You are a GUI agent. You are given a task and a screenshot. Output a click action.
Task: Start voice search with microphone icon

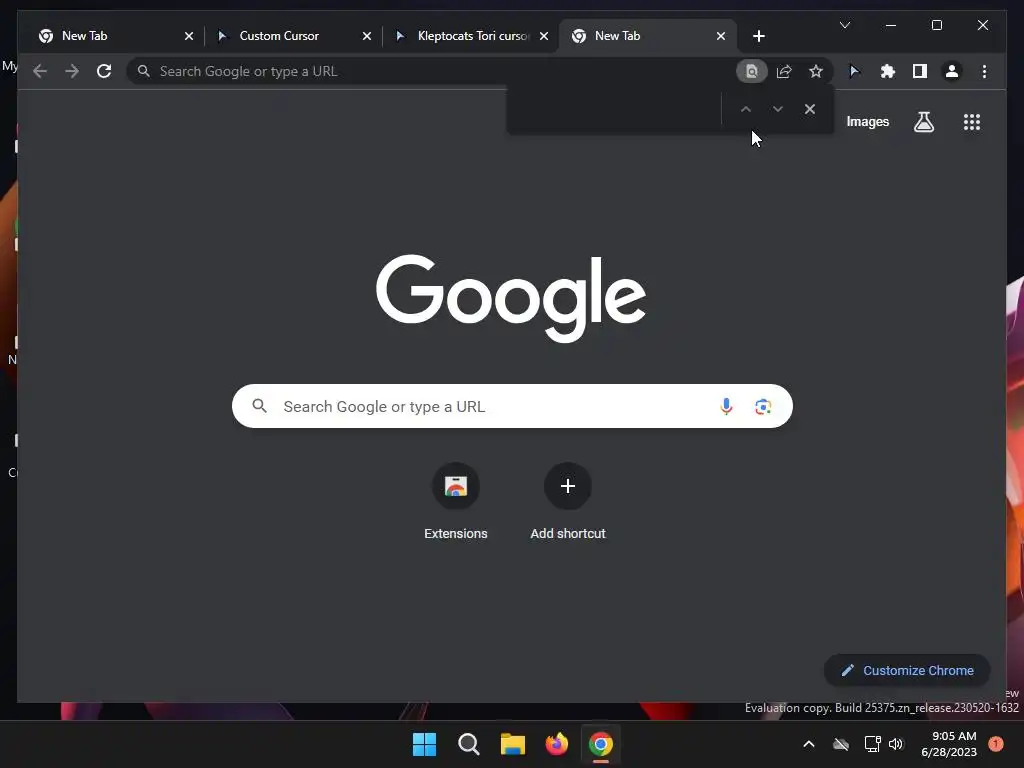click(x=726, y=406)
